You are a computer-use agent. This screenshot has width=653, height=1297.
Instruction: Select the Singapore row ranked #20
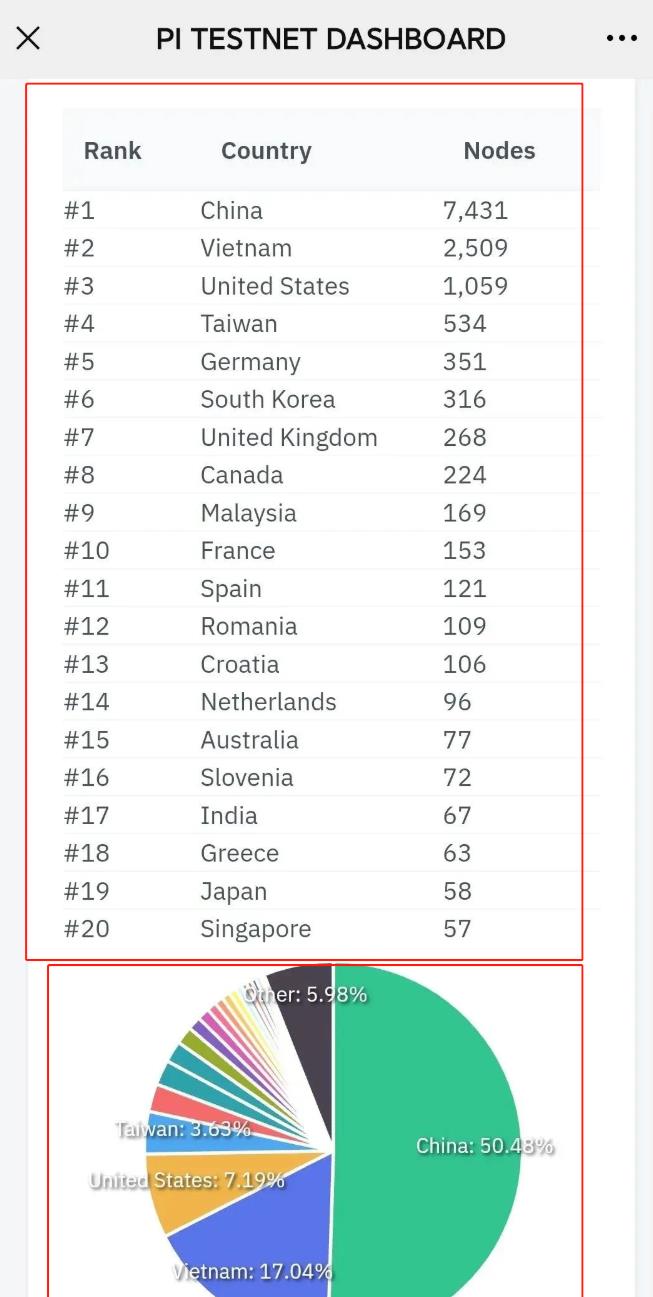(x=332, y=929)
